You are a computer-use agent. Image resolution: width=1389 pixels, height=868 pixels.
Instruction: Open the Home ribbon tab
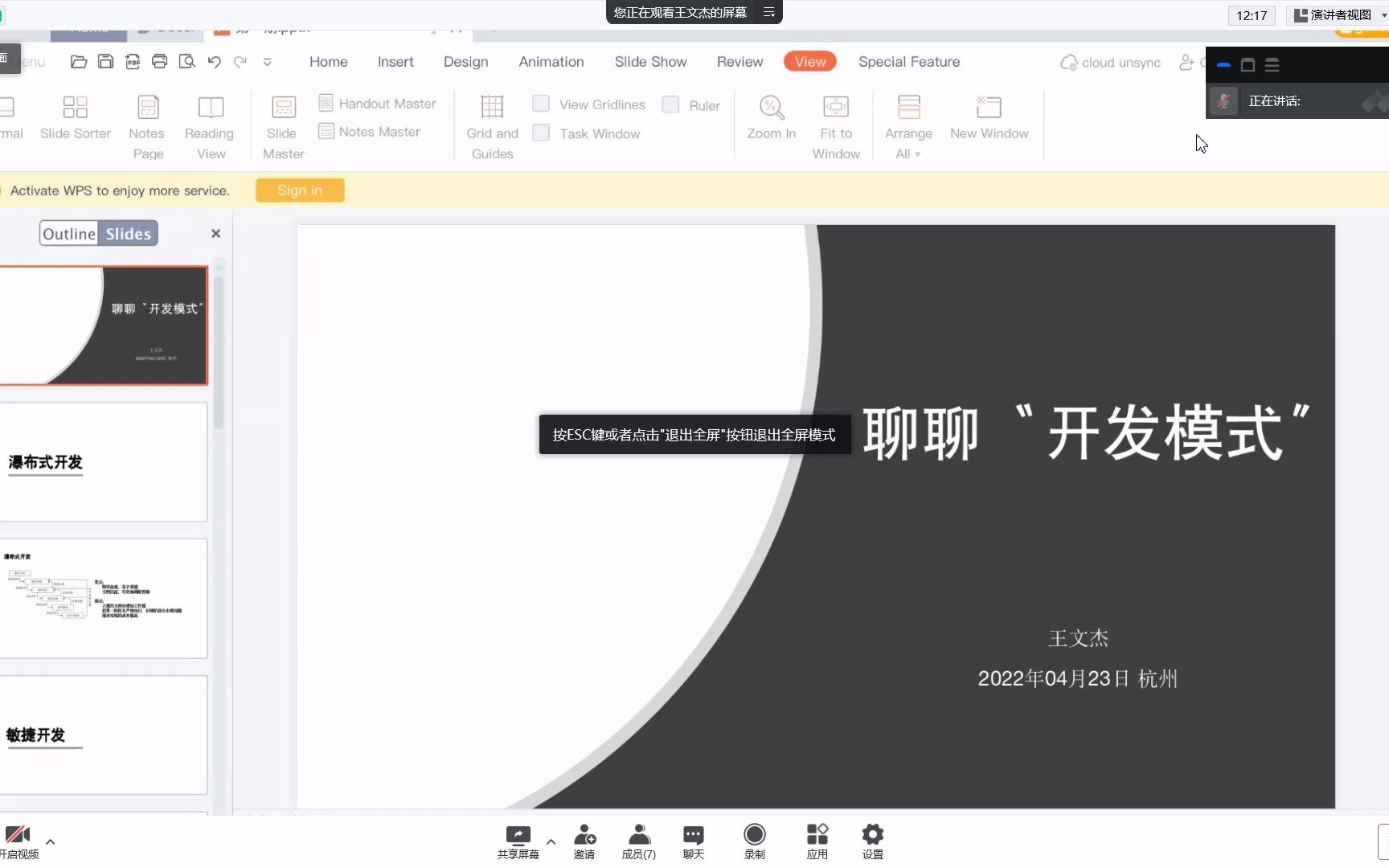(329, 62)
